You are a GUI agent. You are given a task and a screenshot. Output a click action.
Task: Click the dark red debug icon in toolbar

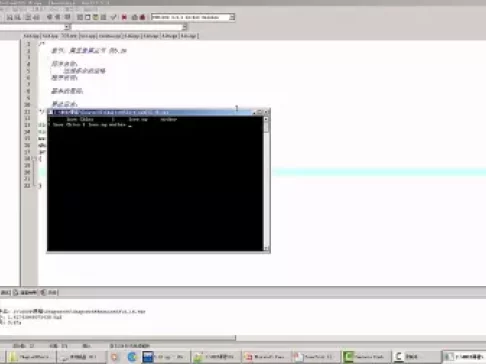pos(143,17)
